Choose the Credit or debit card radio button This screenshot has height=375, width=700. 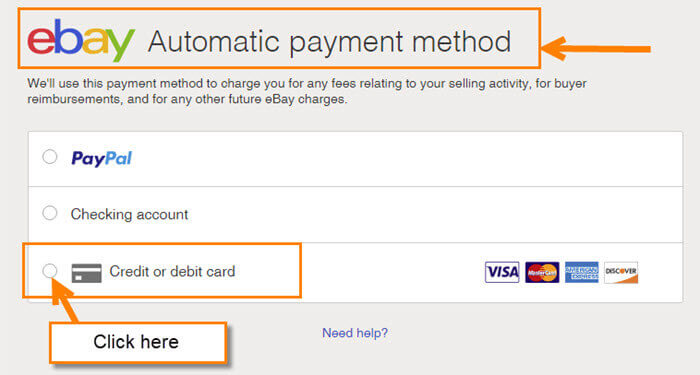tap(50, 271)
